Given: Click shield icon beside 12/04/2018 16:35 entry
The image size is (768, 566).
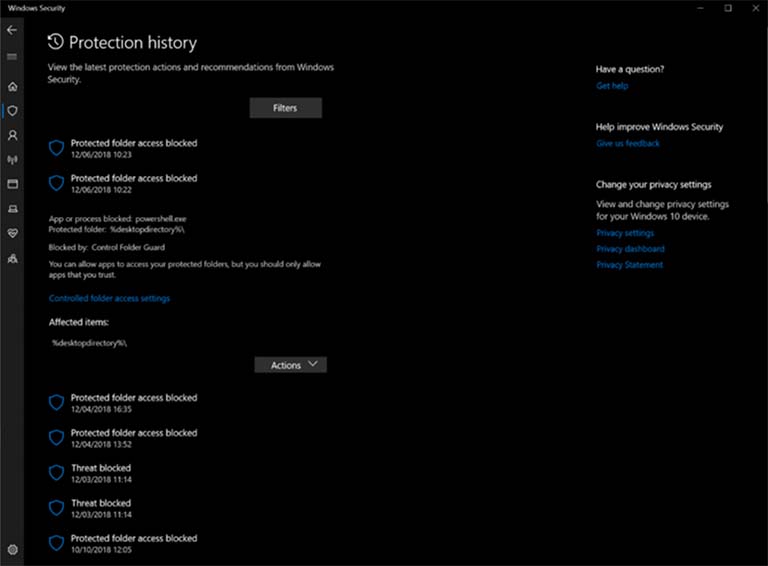Looking at the screenshot, I should [56, 402].
